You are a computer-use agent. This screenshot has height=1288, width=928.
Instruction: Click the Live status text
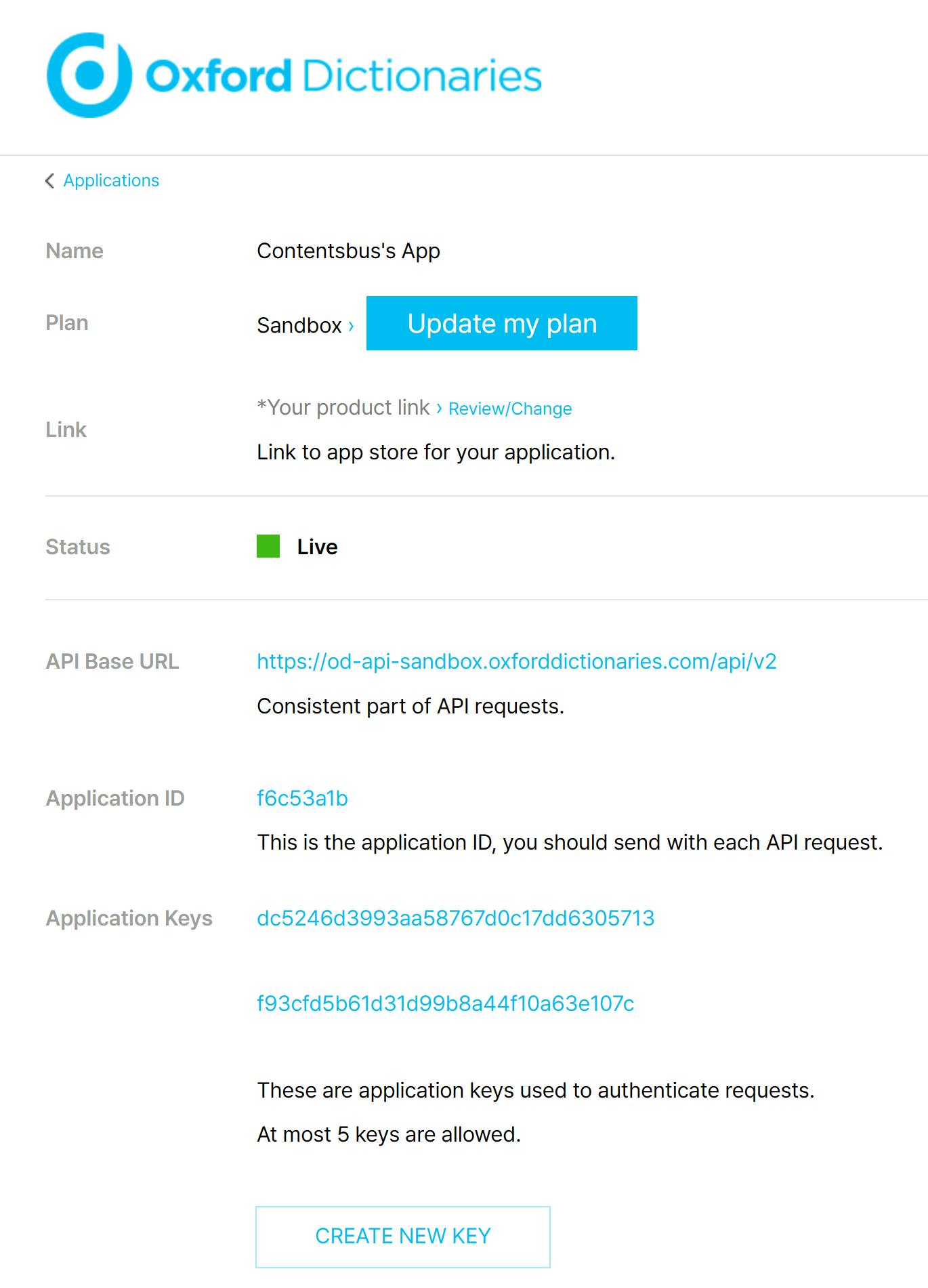(x=317, y=547)
